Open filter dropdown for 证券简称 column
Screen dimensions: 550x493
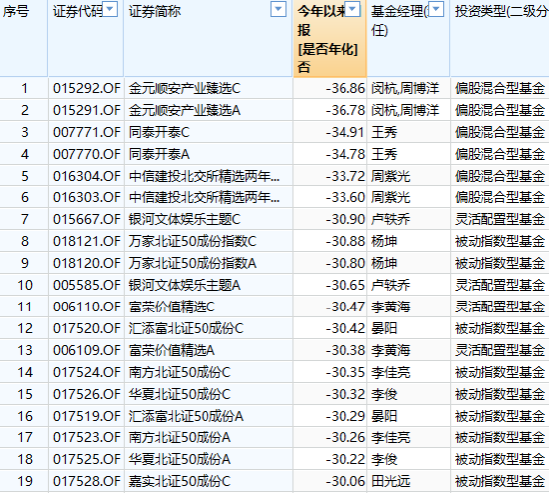(279, 9)
